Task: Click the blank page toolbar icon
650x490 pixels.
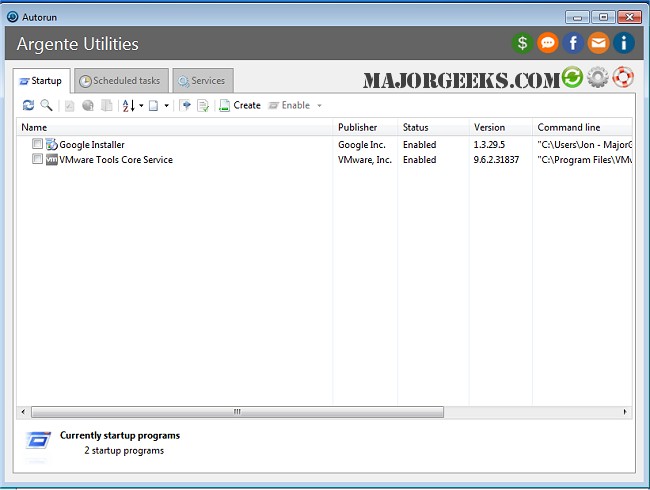Action: point(153,106)
